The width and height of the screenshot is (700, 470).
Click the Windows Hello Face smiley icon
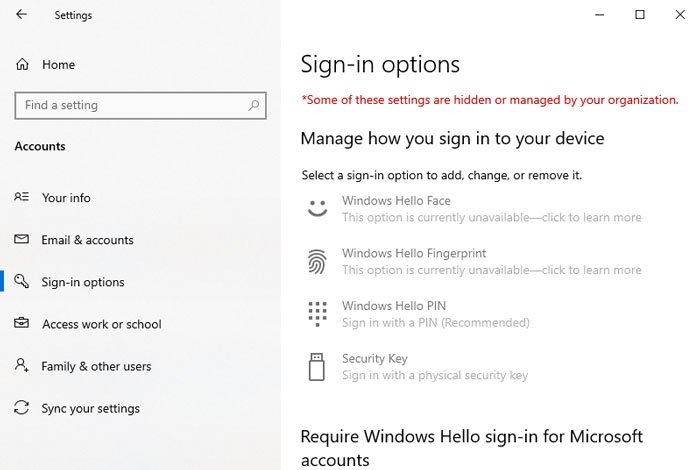[317, 209]
